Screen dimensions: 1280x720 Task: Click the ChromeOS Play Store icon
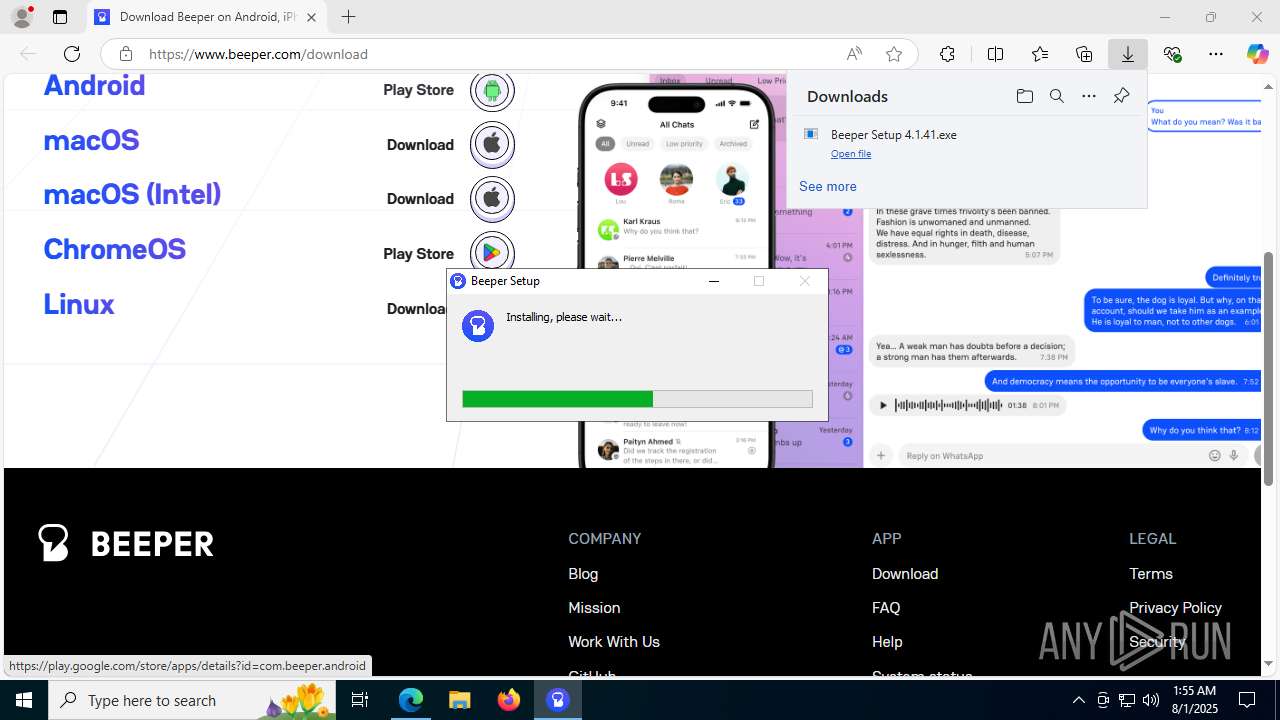click(x=492, y=253)
